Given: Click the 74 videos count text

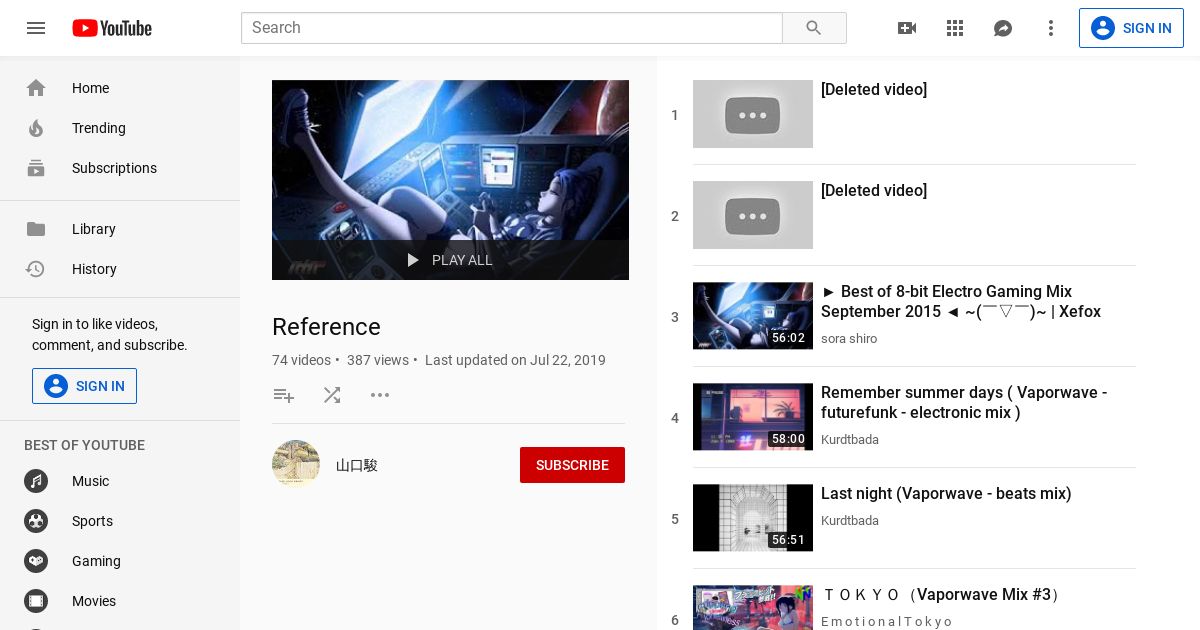Looking at the screenshot, I should pos(301,360).
